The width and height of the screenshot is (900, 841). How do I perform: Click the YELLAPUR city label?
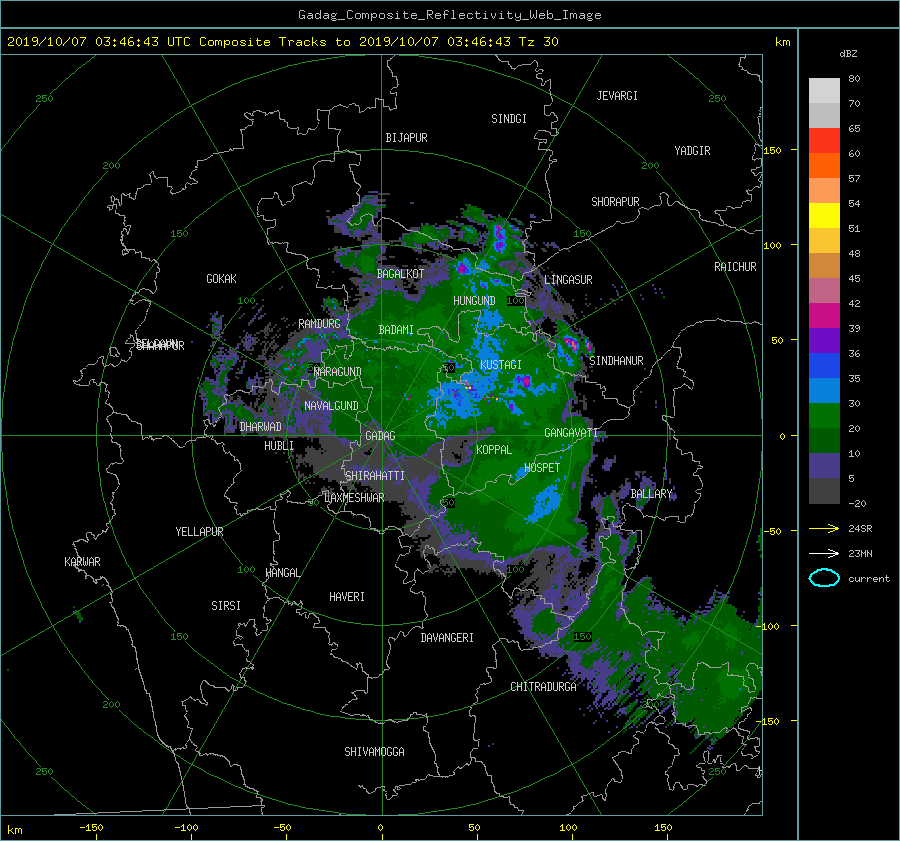199,532
